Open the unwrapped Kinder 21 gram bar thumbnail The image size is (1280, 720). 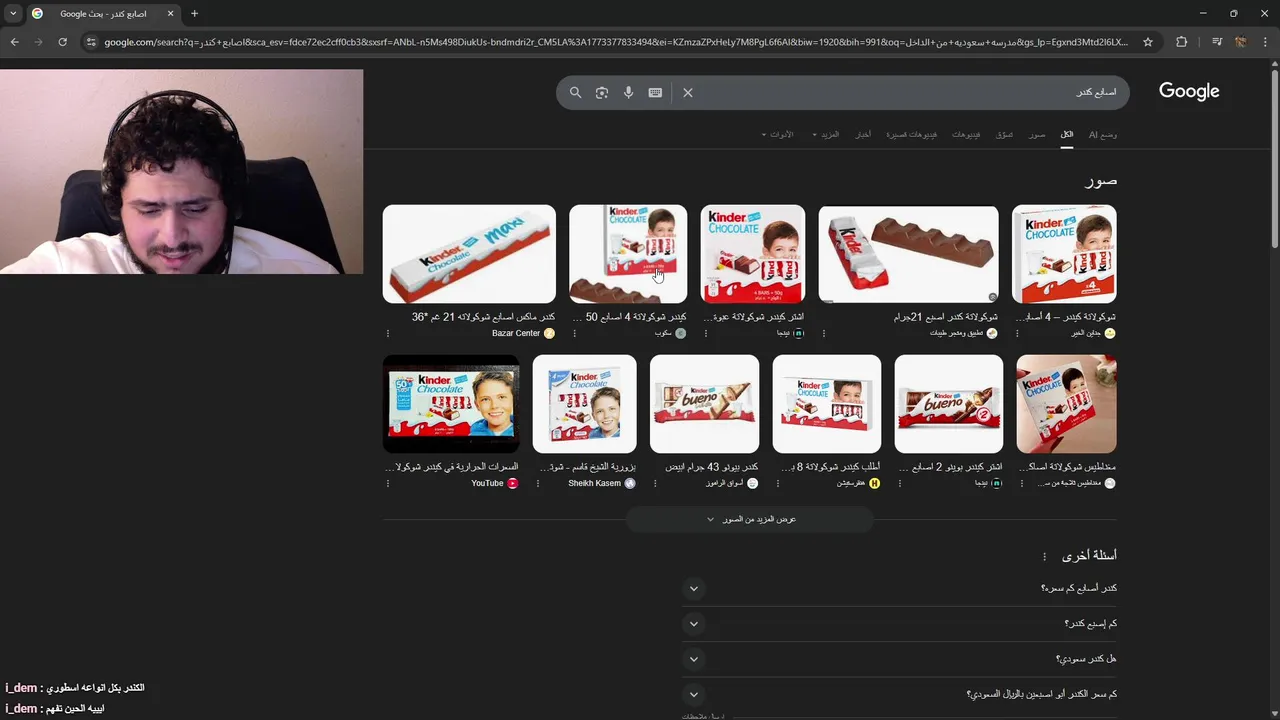point(908,254)
